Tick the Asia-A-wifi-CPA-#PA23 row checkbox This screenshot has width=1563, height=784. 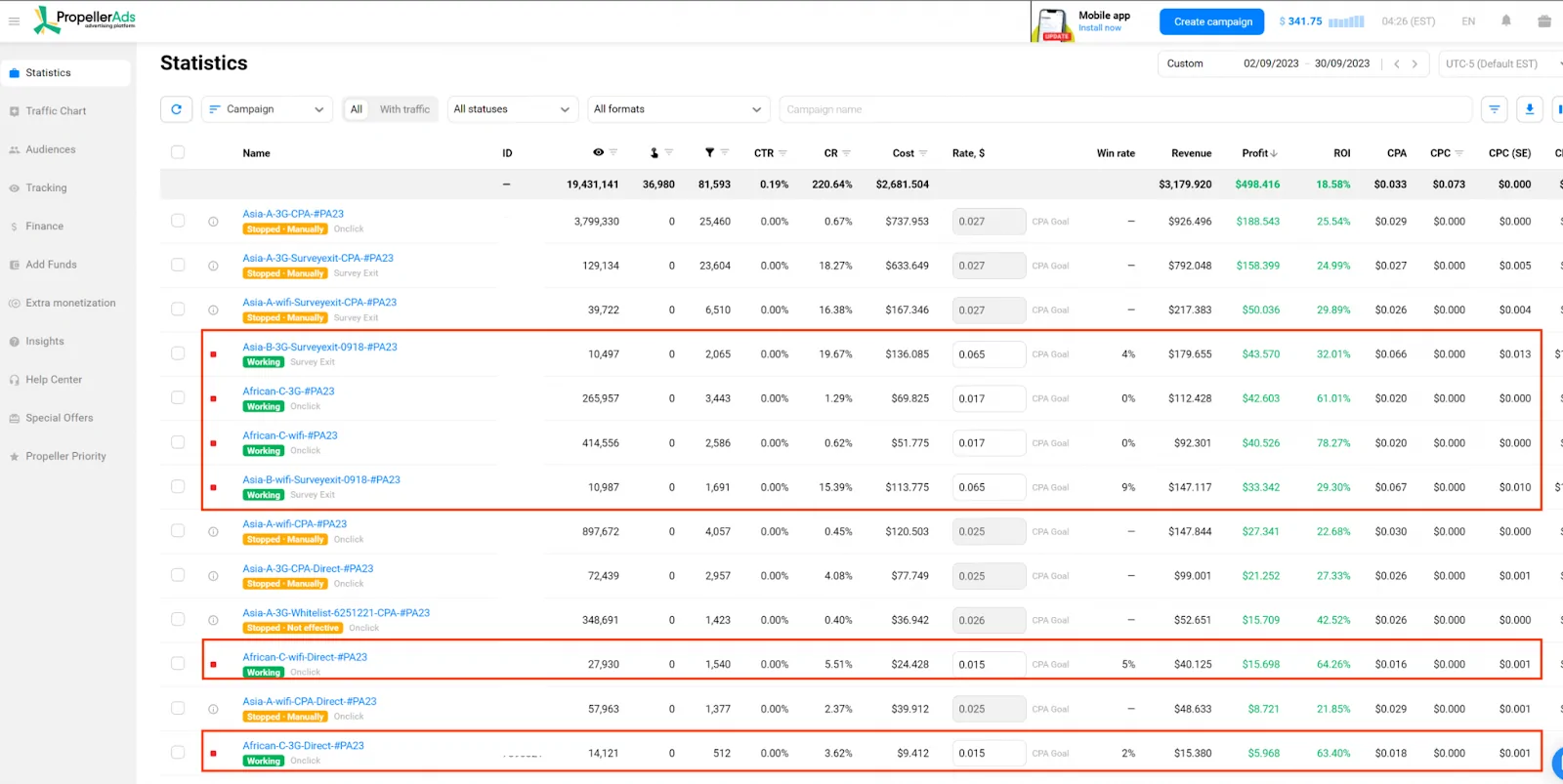point(178,531)
